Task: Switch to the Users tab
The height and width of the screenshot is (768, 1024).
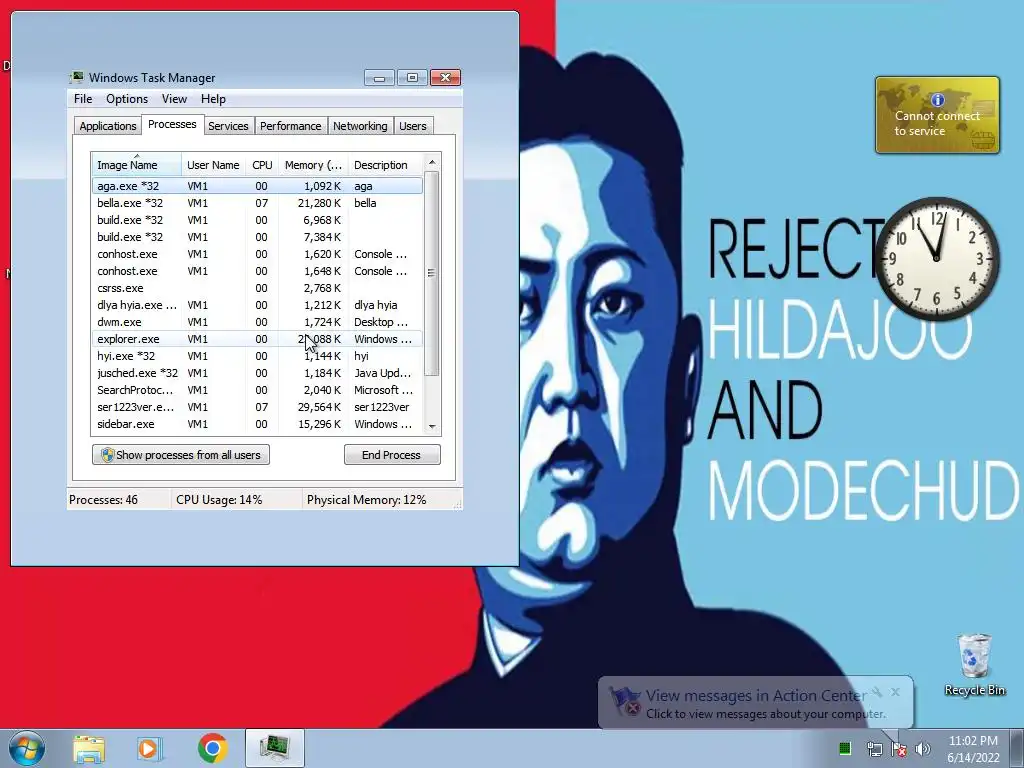Action: pyautogui.click(x=413, y=126)
